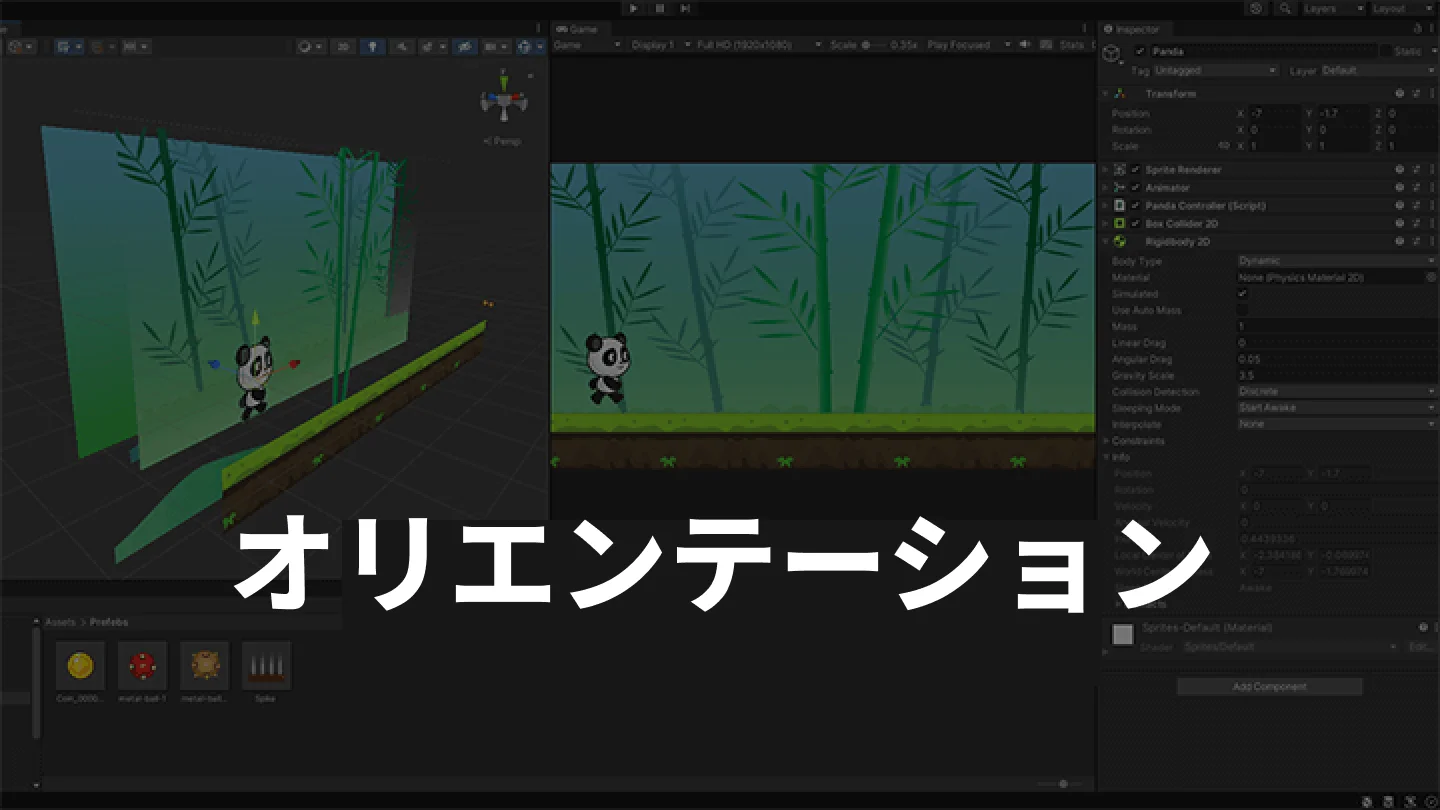Click the Physics Material 2D object picker

pyautogui.click(x=1431, y=277)
